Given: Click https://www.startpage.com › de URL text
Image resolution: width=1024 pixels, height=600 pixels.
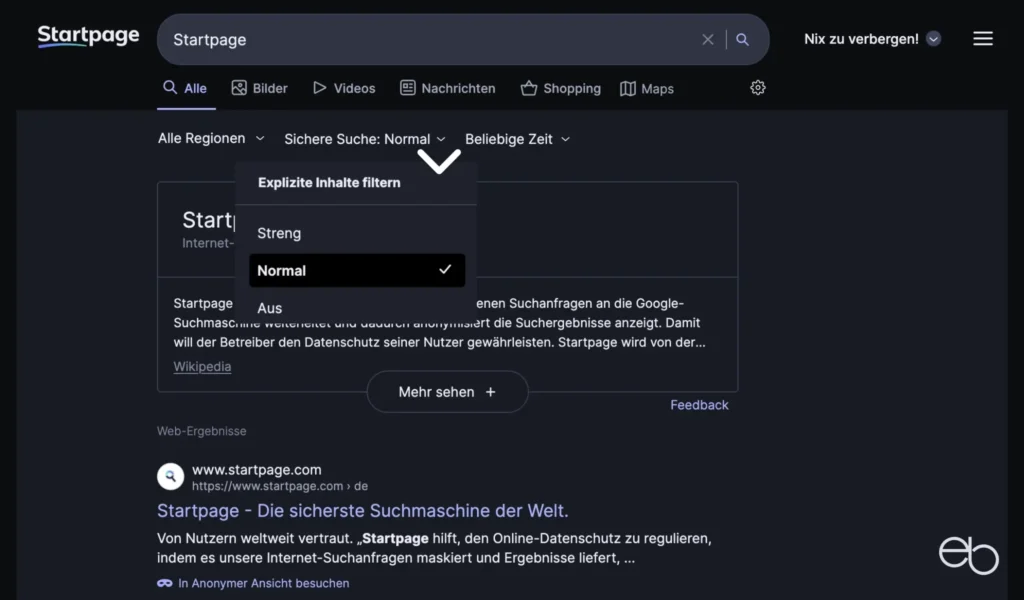Looking at the screenshot, I should point(280,486).
